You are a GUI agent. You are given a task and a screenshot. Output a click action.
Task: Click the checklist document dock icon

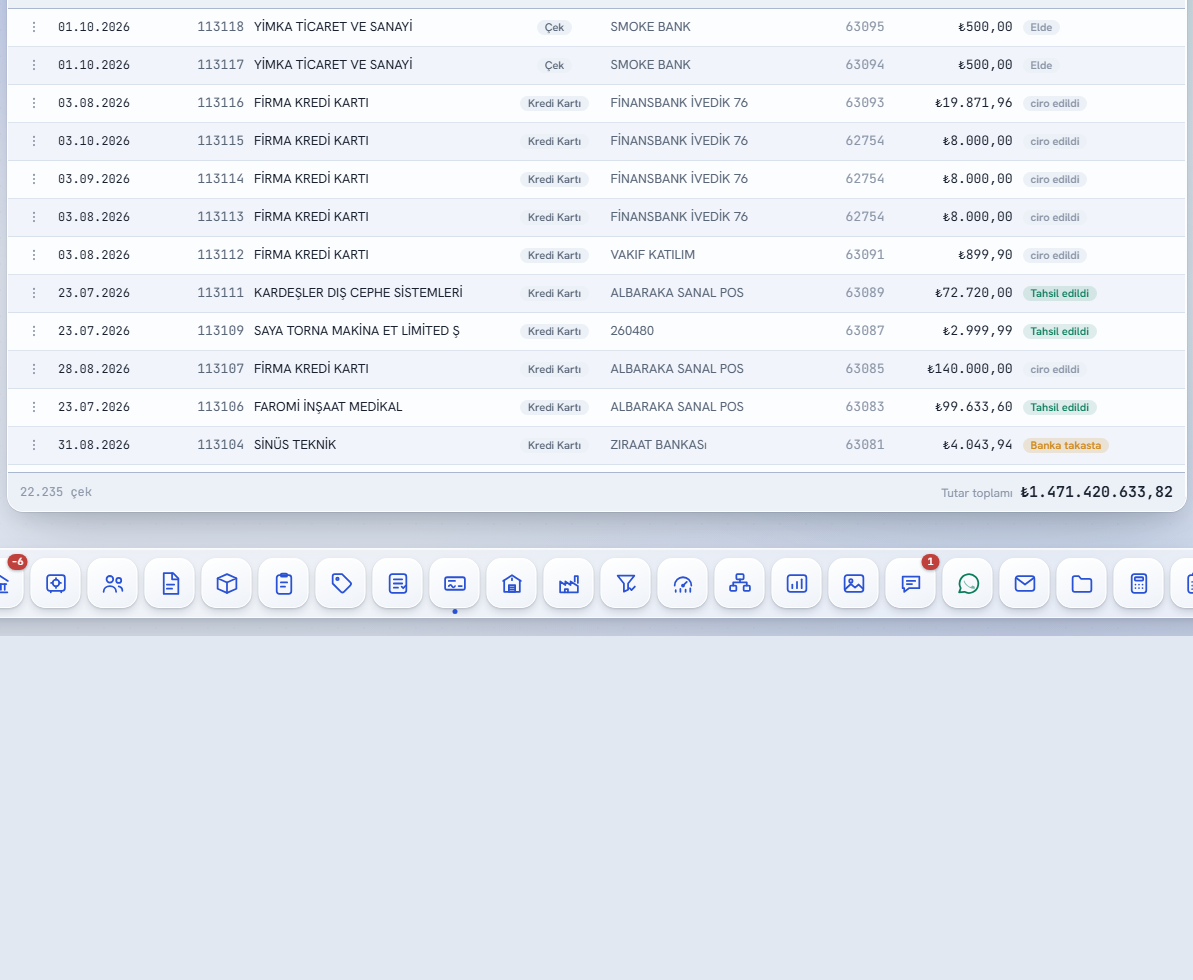[398, 584]
